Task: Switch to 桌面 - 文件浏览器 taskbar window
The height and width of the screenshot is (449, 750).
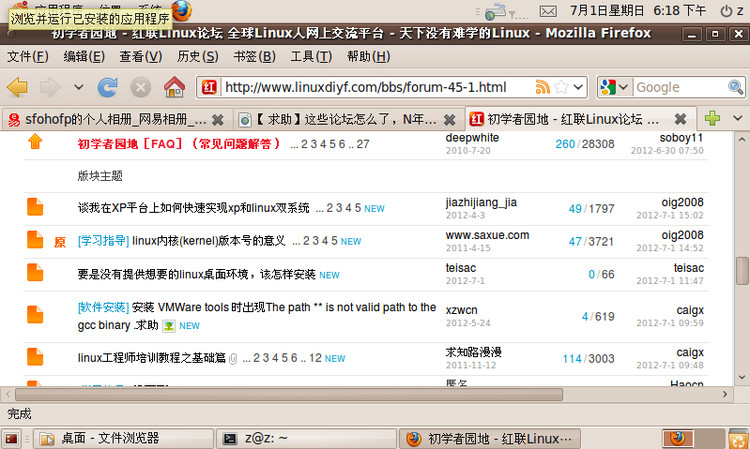Action: pyautogui.click(x=124, y=438)
